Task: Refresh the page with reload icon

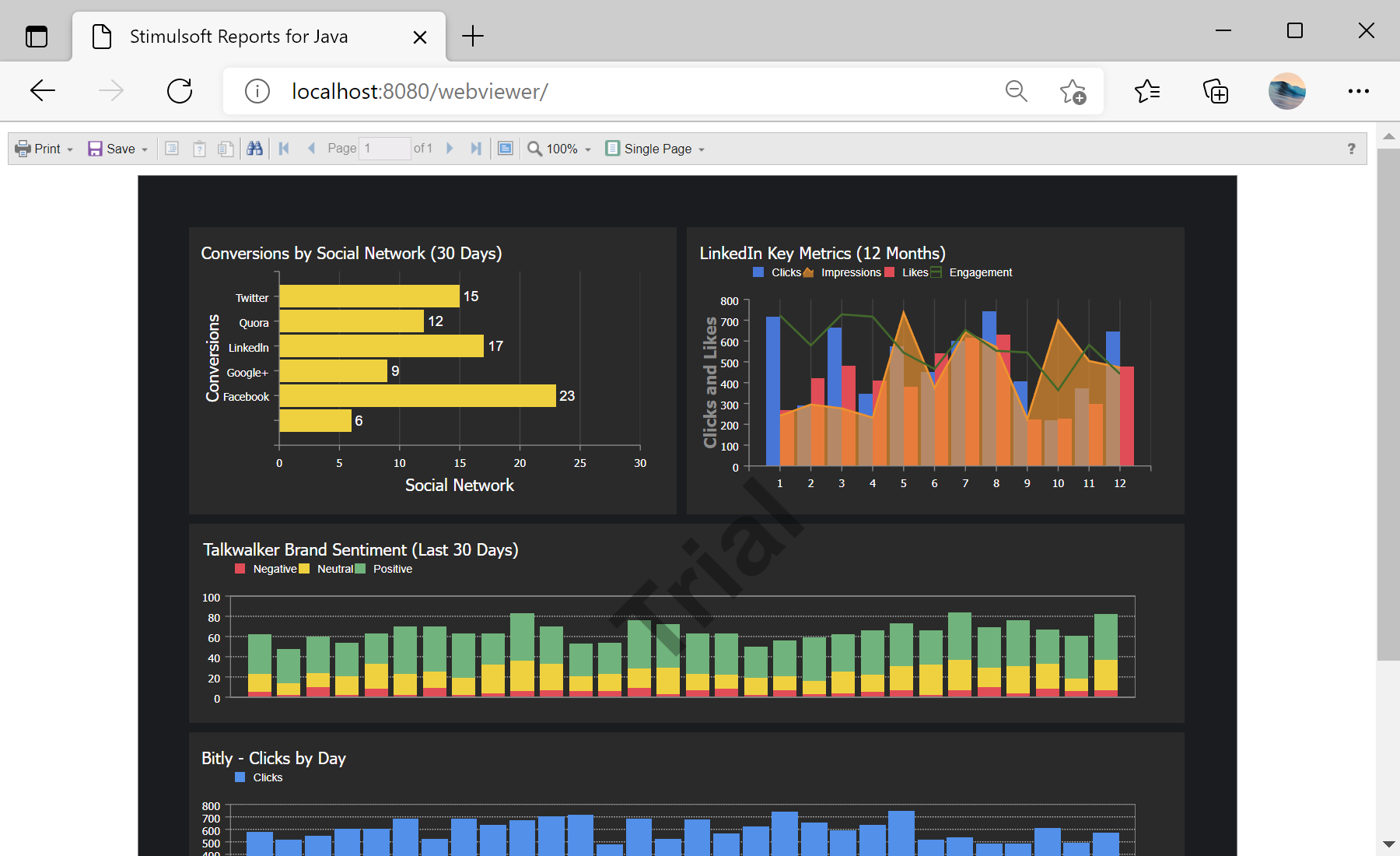Action: [180, 91]
